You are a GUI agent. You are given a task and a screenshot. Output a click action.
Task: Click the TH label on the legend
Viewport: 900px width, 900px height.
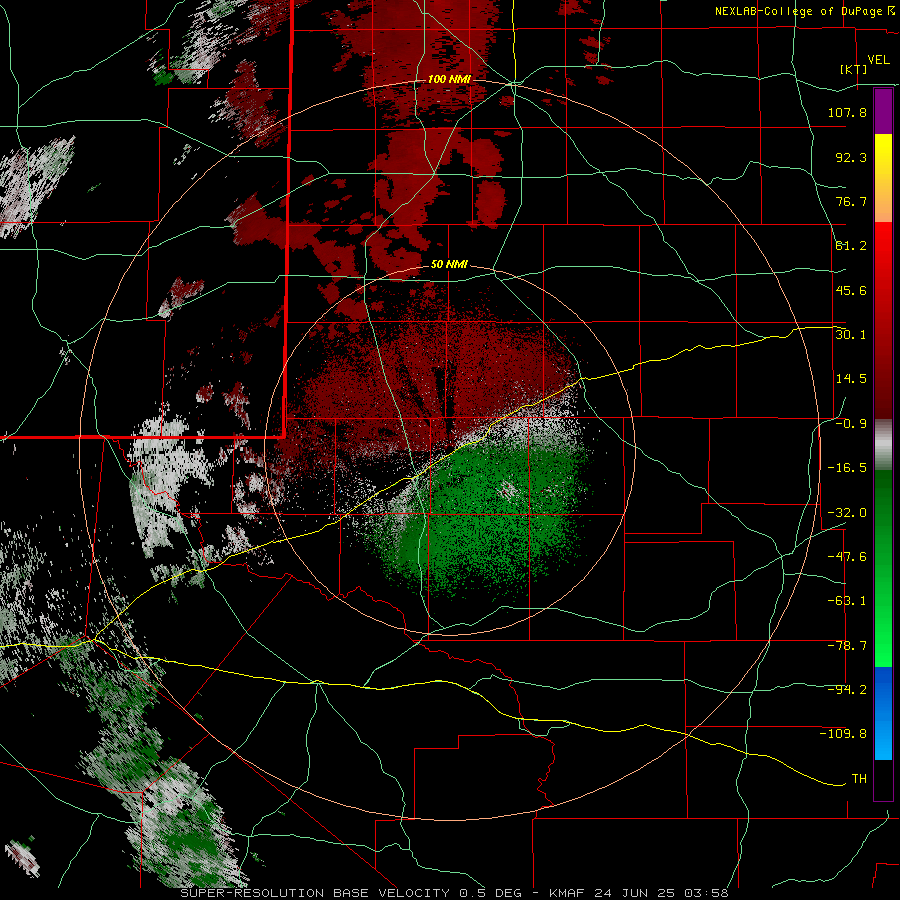click(859, 779)
